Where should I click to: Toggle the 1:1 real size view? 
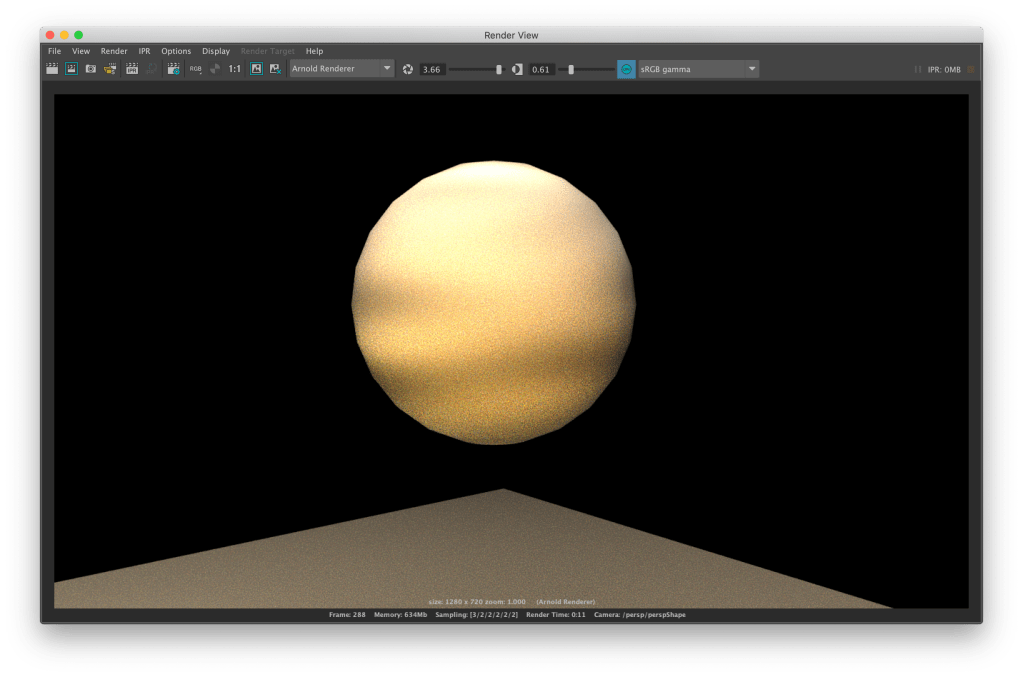(x=235, y=69)
